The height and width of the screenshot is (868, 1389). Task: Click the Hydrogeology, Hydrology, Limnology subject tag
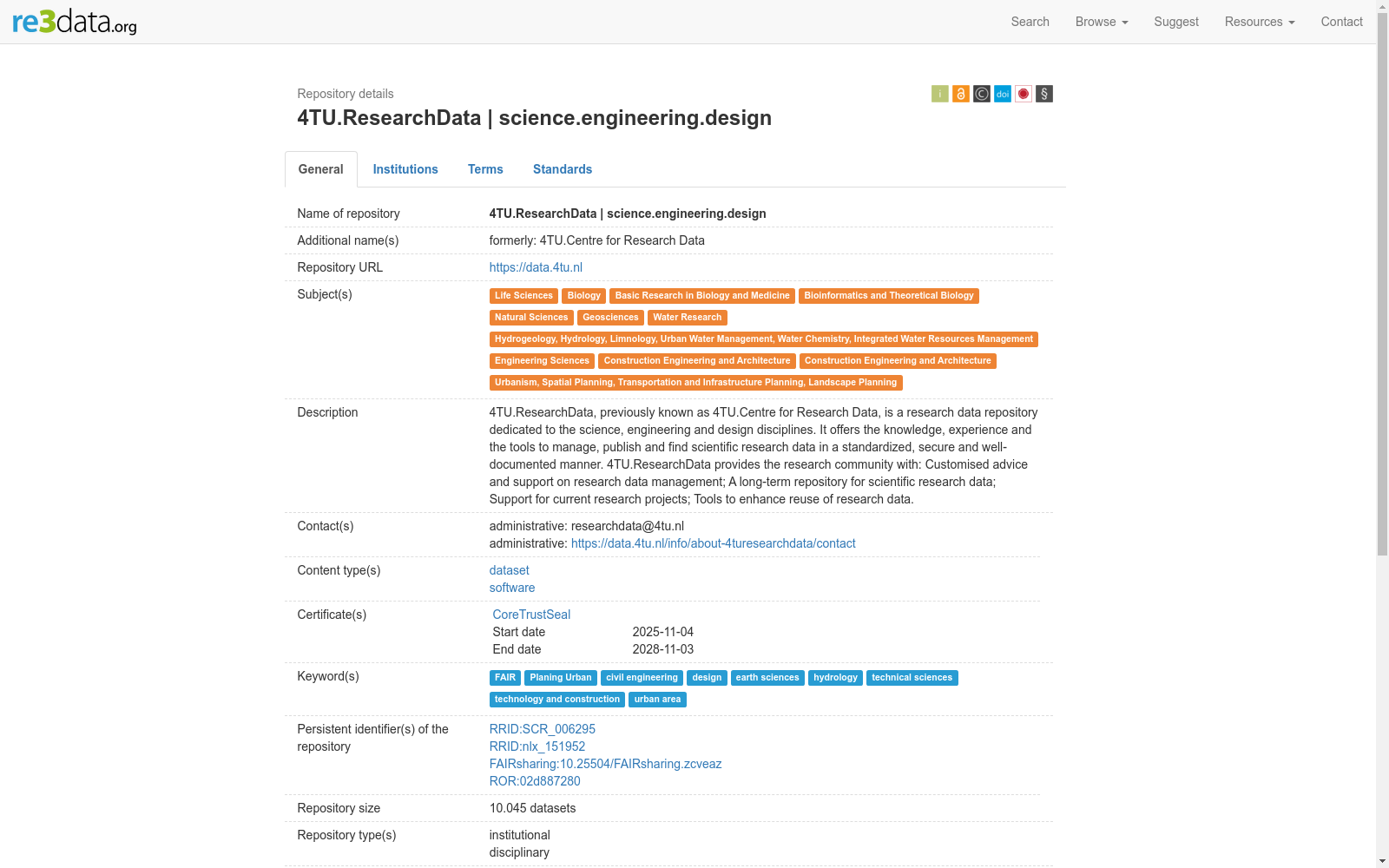(x=764, y=339)
